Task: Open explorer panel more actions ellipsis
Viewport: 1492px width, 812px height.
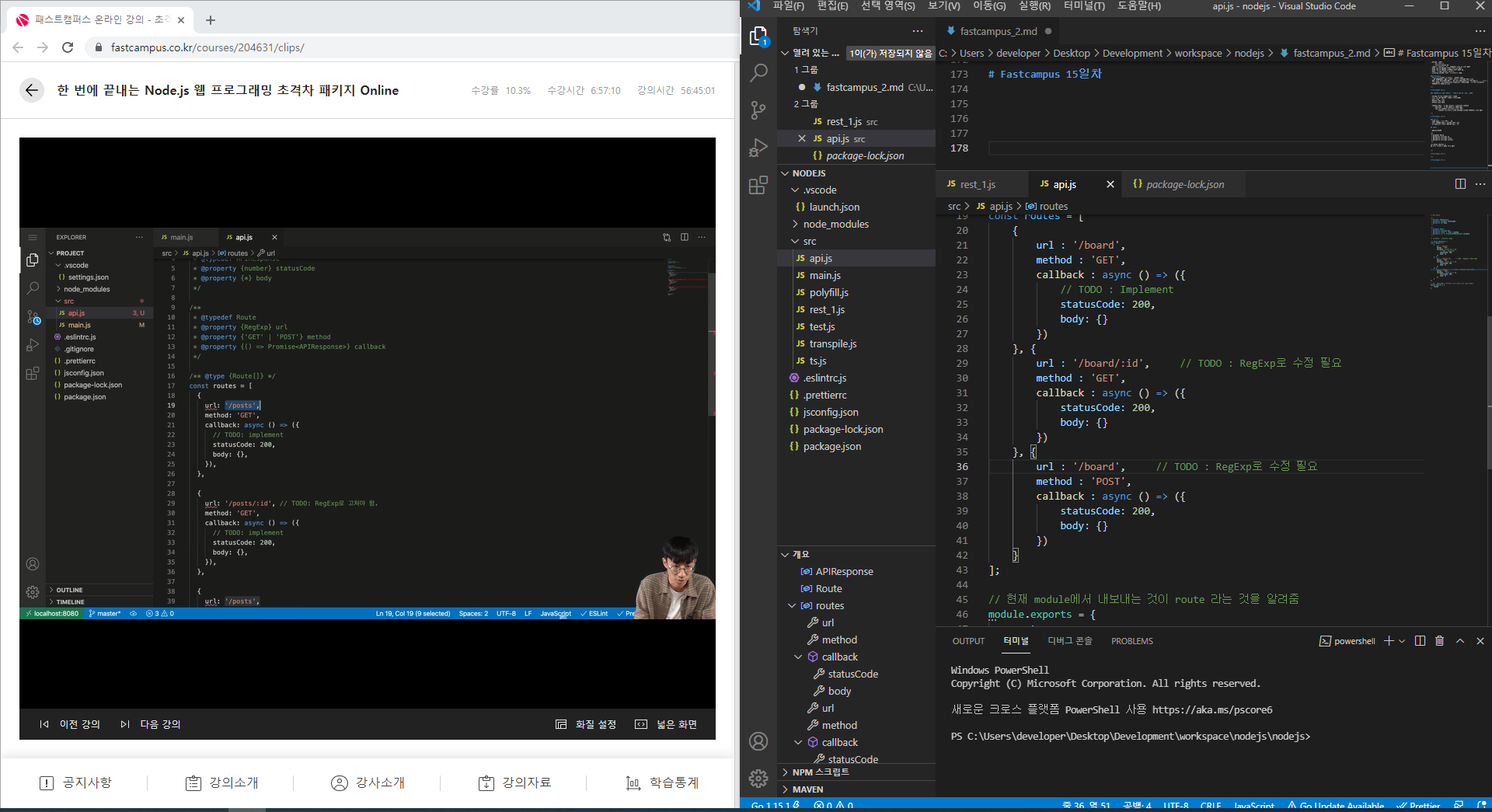Action: 918,31
